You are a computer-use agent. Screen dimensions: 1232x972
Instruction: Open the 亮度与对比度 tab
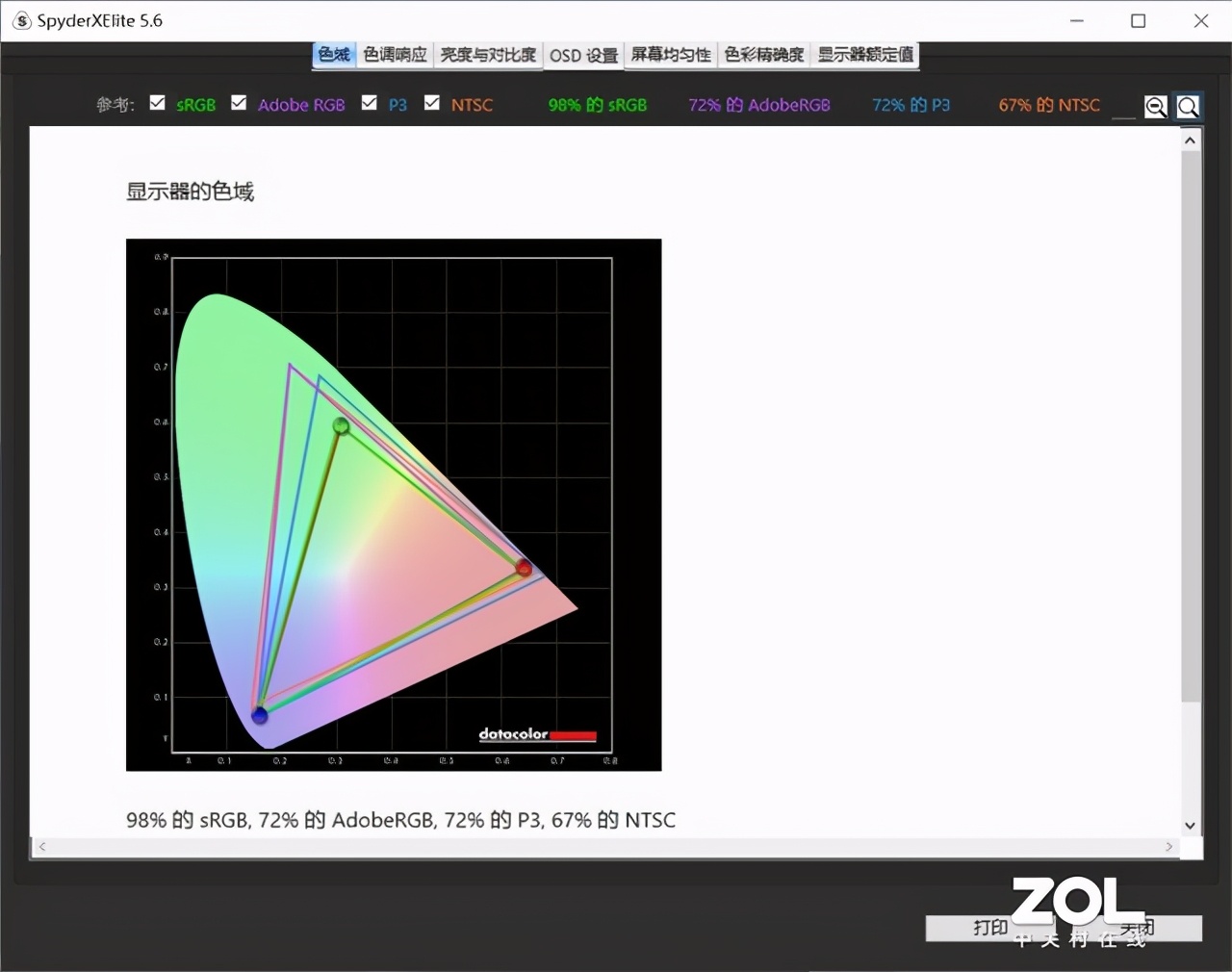click(487, 55)
